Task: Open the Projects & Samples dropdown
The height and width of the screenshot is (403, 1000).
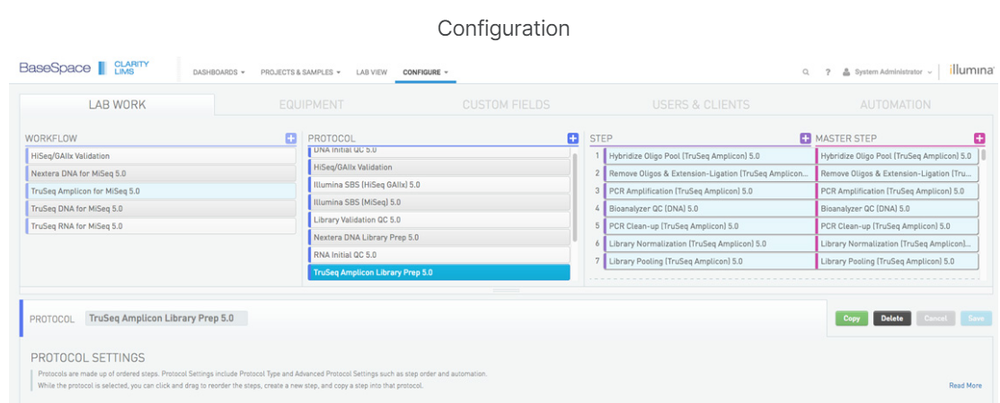Action: pos(300,73)
